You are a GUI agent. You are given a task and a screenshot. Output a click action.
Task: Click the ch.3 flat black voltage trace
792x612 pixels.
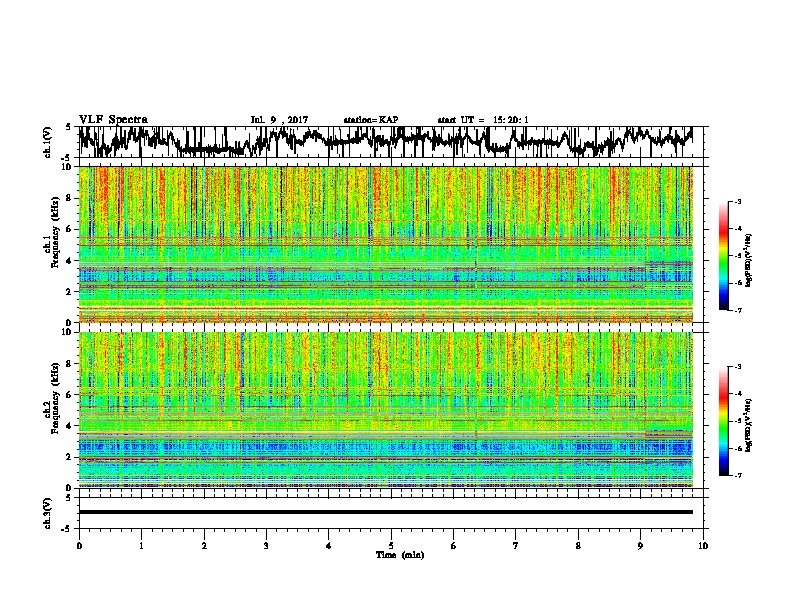(x=385, y=512)
